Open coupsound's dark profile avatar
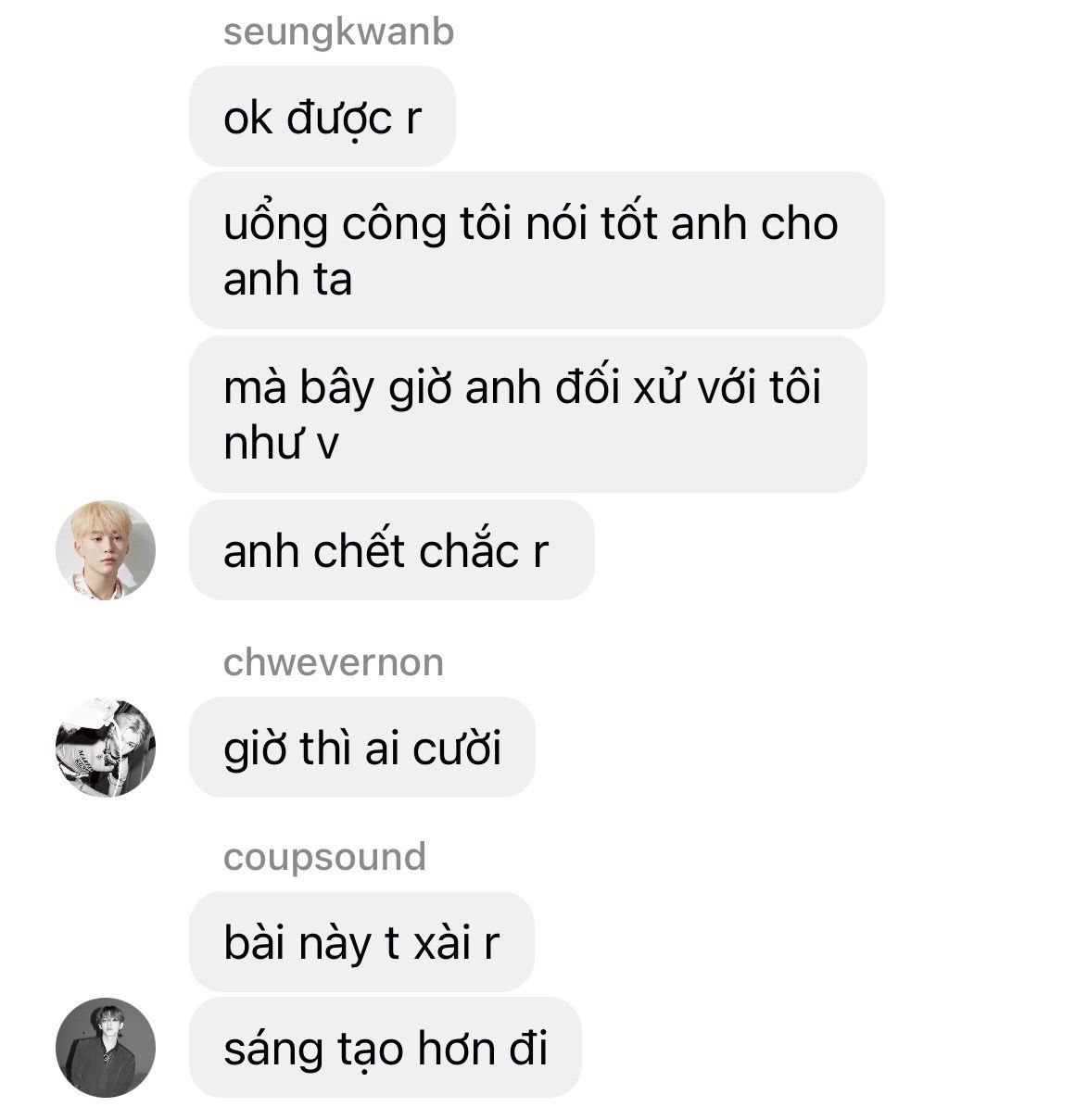The height and width of the screenshot is (1120, 1088). [x=106, y=1048]
